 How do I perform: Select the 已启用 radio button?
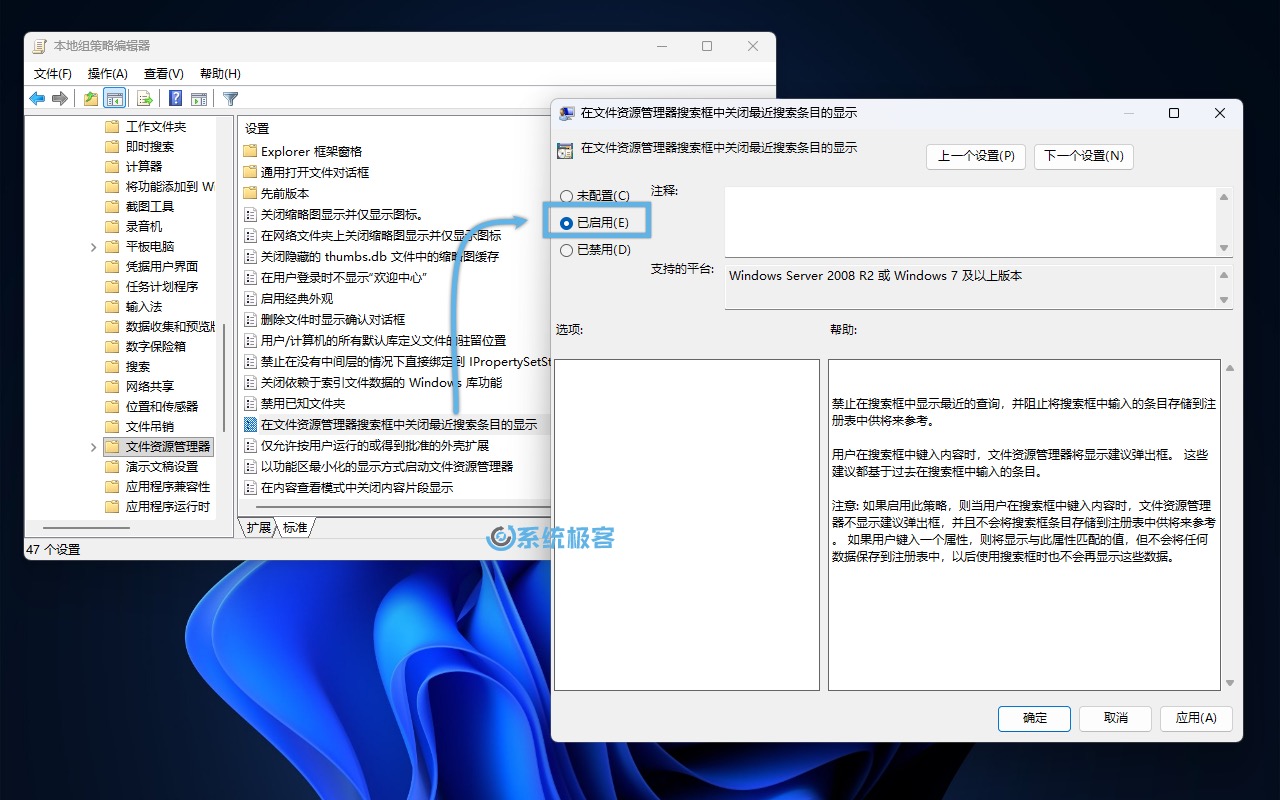point(568,222)
